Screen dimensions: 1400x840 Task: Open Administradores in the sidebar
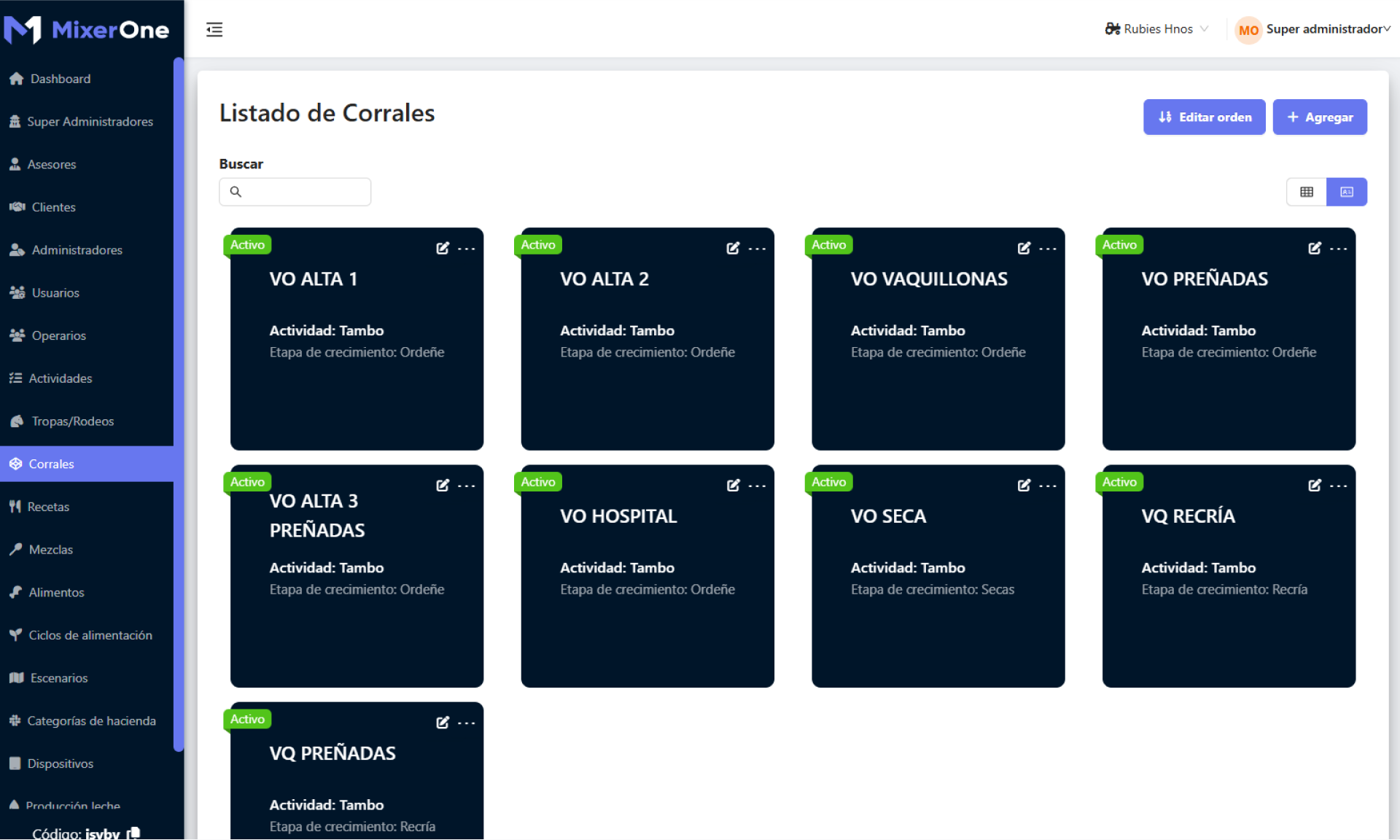point(87,250)
